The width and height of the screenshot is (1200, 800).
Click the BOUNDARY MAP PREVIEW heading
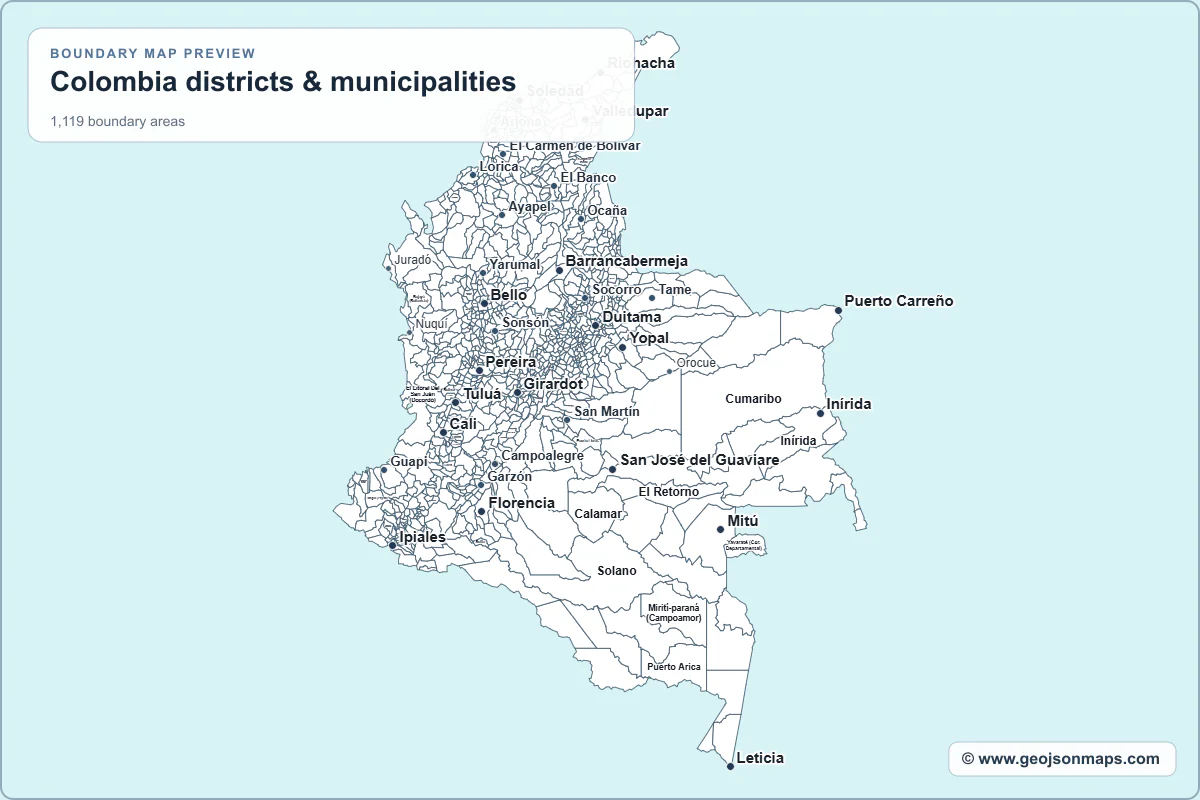tap(153, 53)
